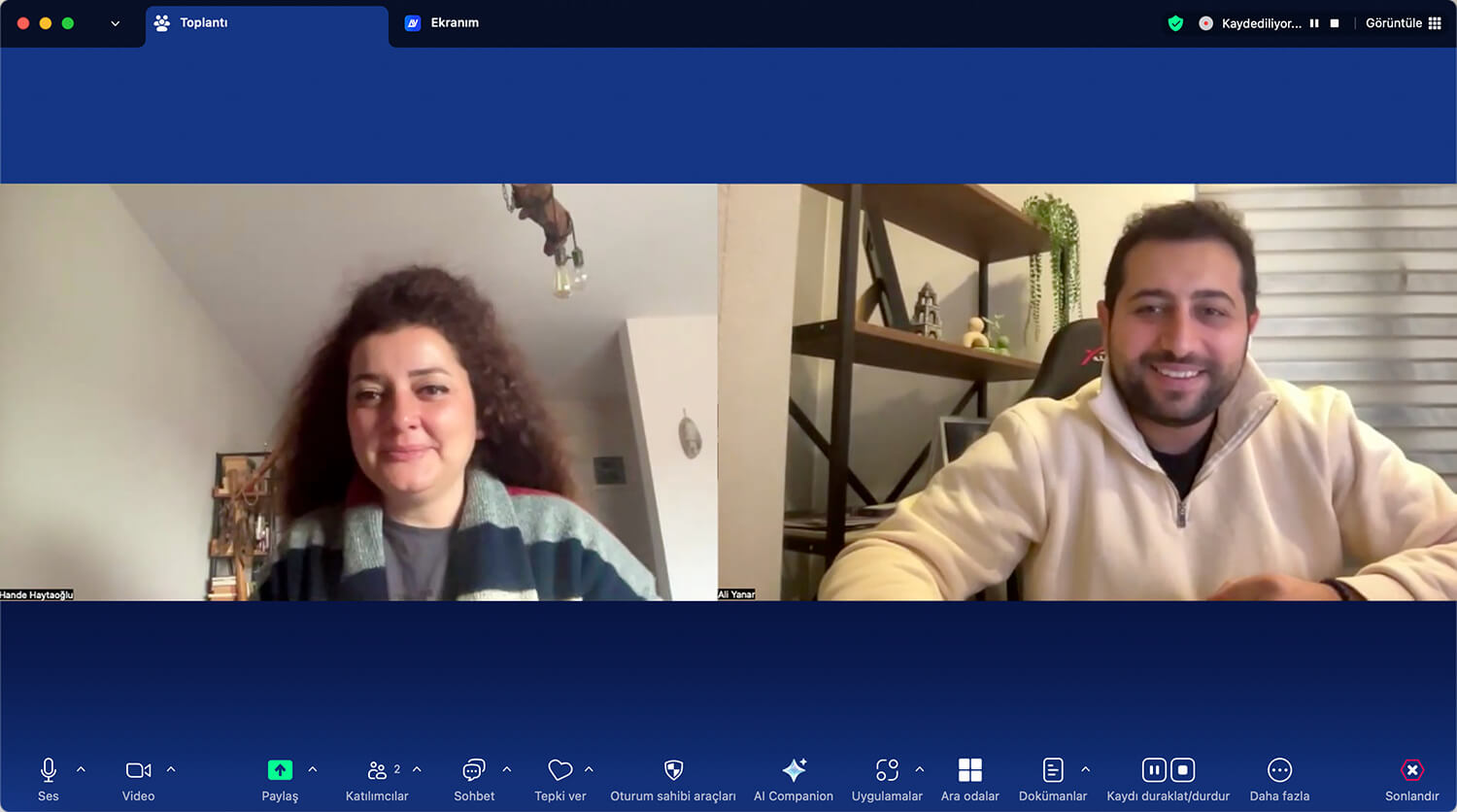Click Sonlandır to end the meeting
The image size is (1457, 812).
[1411, 770]
